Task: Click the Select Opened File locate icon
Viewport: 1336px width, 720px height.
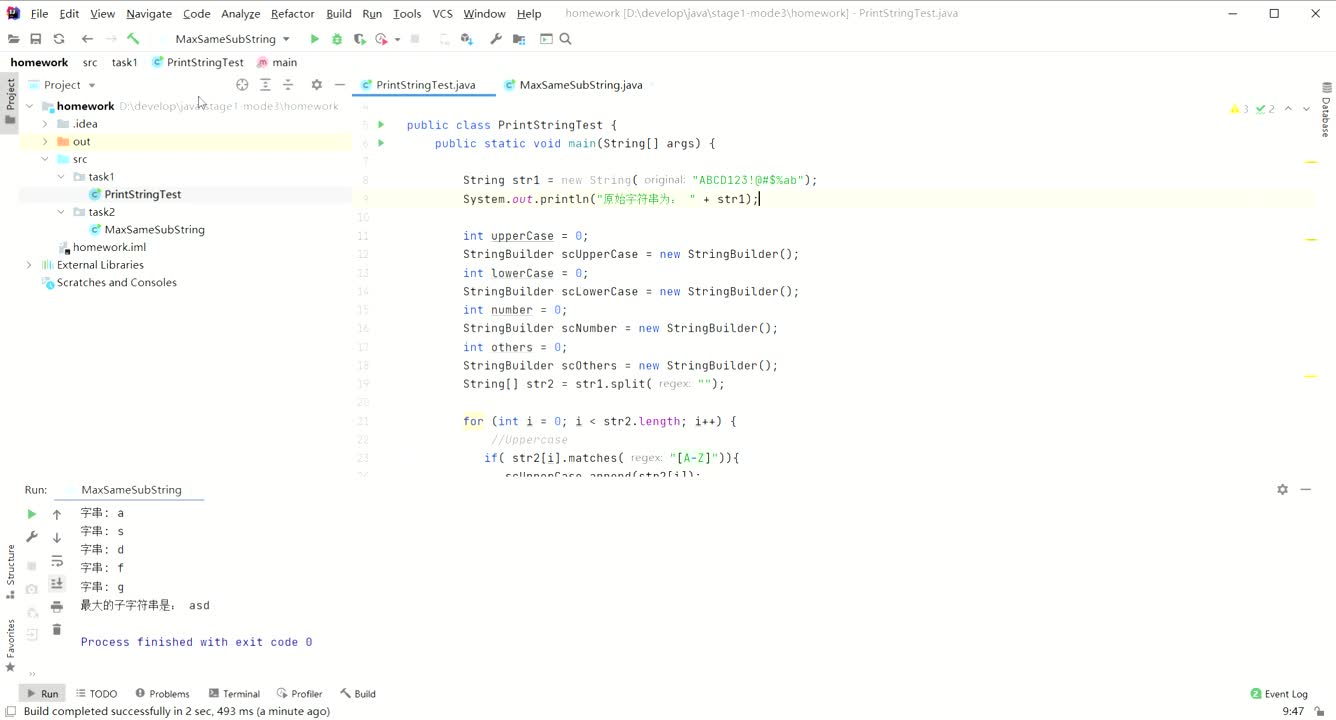Action: [x=242, y=85]
